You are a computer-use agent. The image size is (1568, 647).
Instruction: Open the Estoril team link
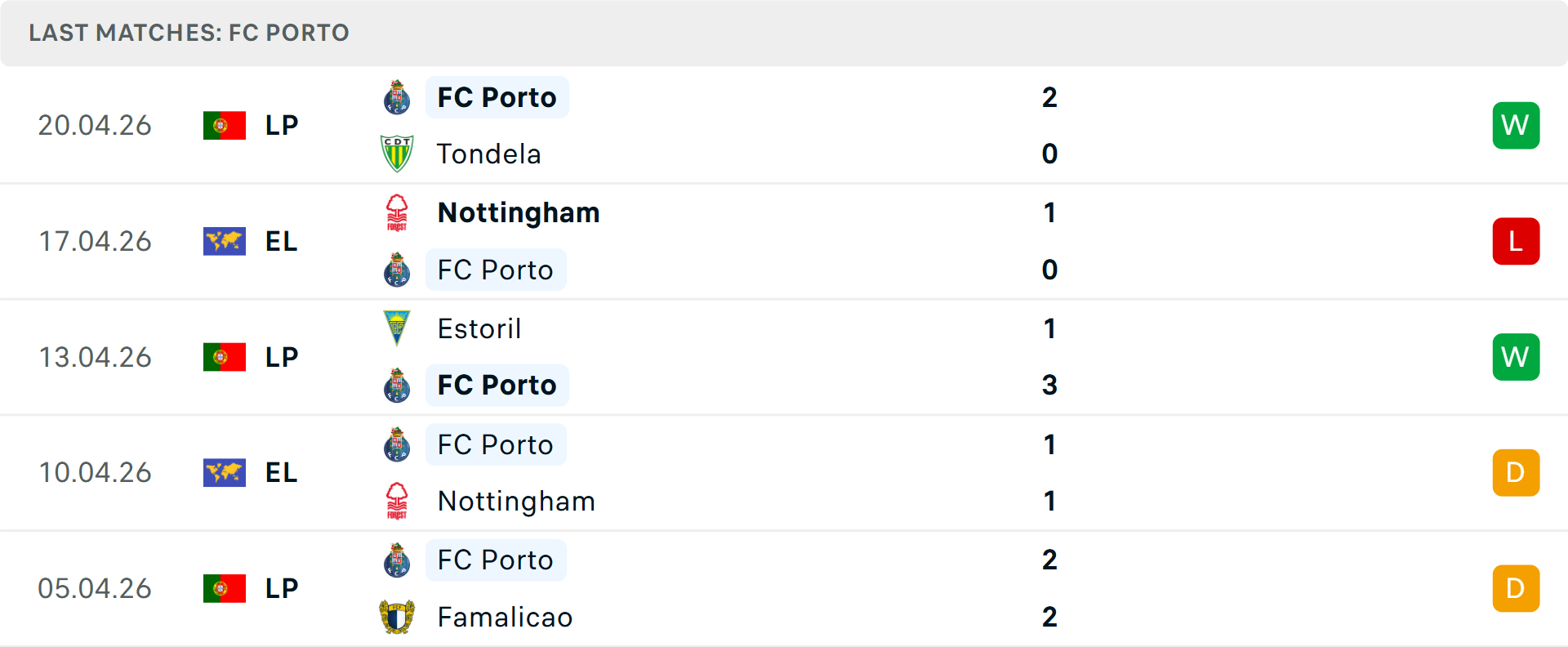click(x=479, y=328)
